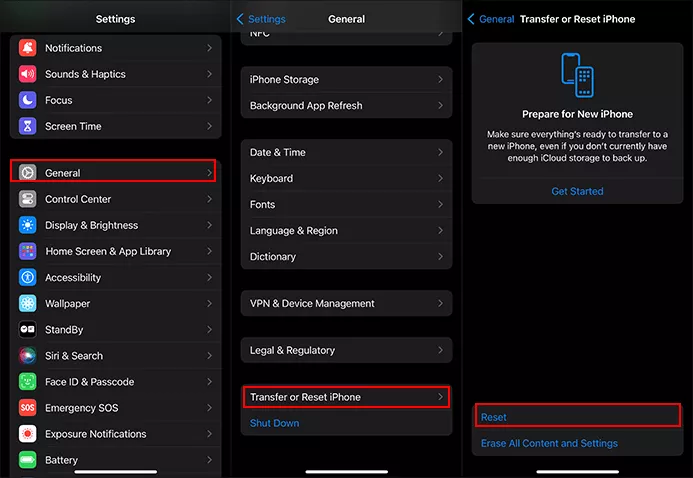Expand Legal & Regulatory chevron

tap(440, 350)
